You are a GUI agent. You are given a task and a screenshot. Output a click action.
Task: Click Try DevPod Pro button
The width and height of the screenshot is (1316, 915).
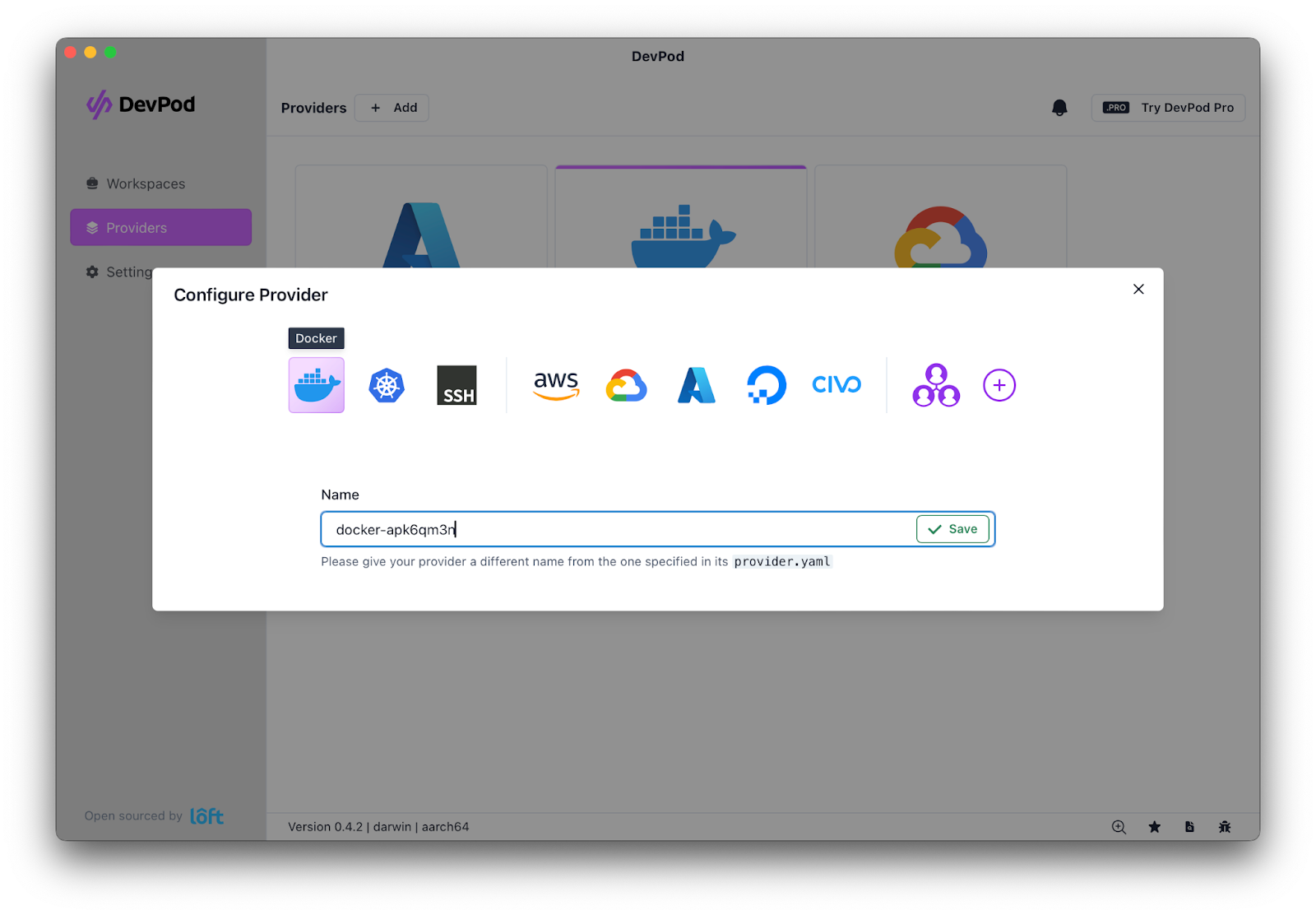(x=1168, y=108)
